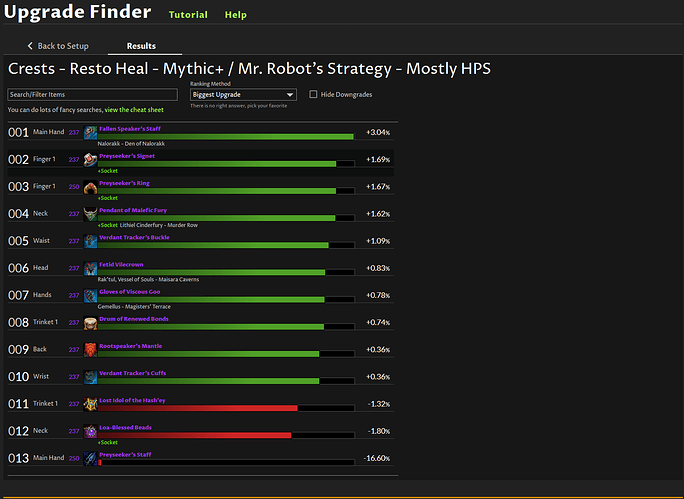Open the Tutorial menu item
The height and width of the screenshot is (499, 684).
[188, 16]
